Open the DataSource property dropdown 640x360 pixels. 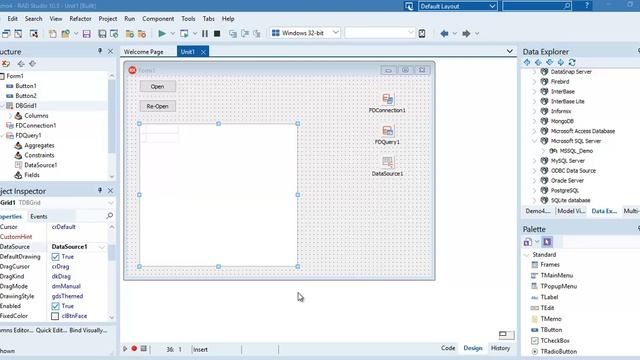(x=102, y=247)
